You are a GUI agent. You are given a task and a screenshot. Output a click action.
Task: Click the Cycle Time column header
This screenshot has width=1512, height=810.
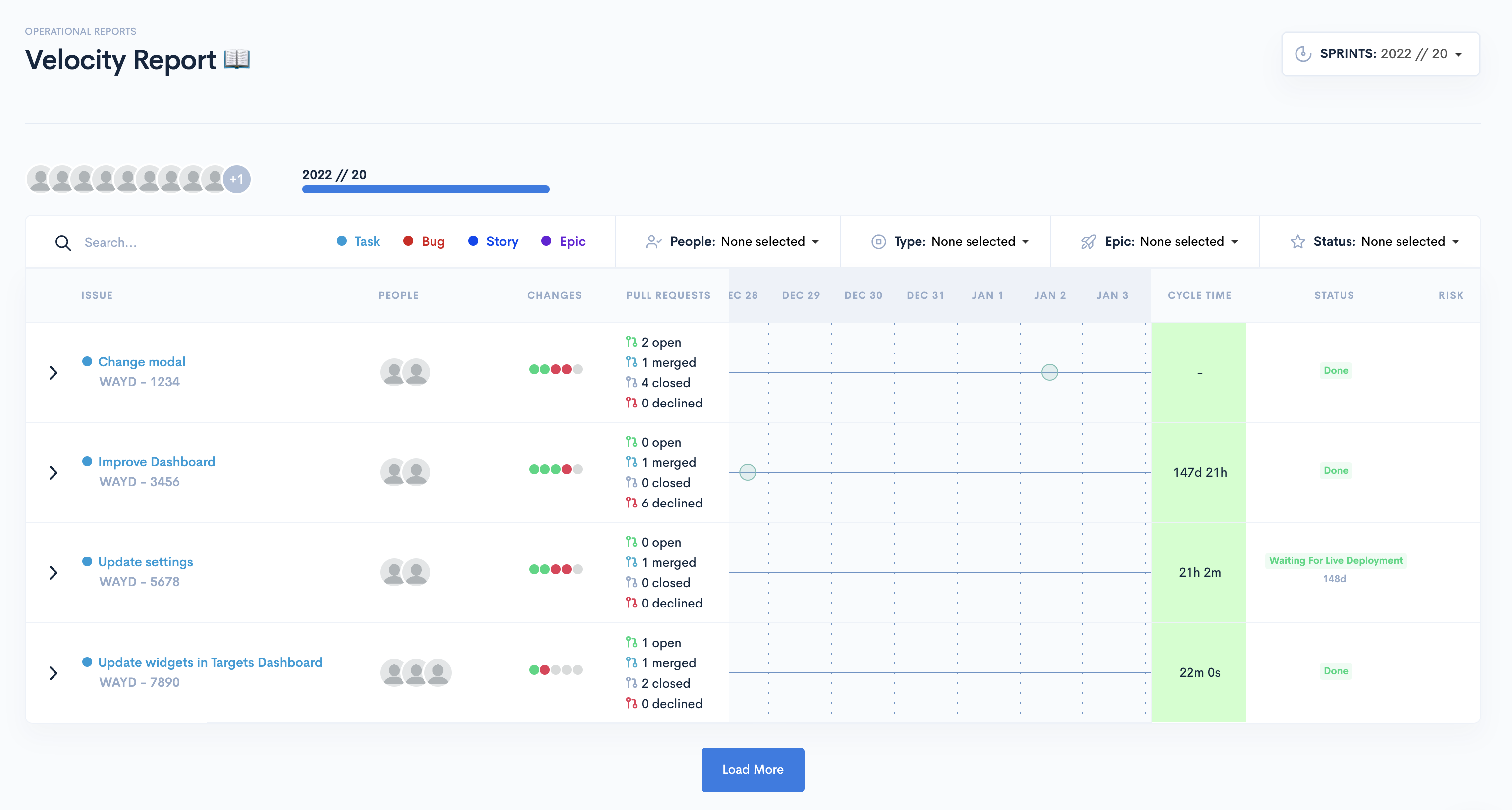pos(1198,295)
